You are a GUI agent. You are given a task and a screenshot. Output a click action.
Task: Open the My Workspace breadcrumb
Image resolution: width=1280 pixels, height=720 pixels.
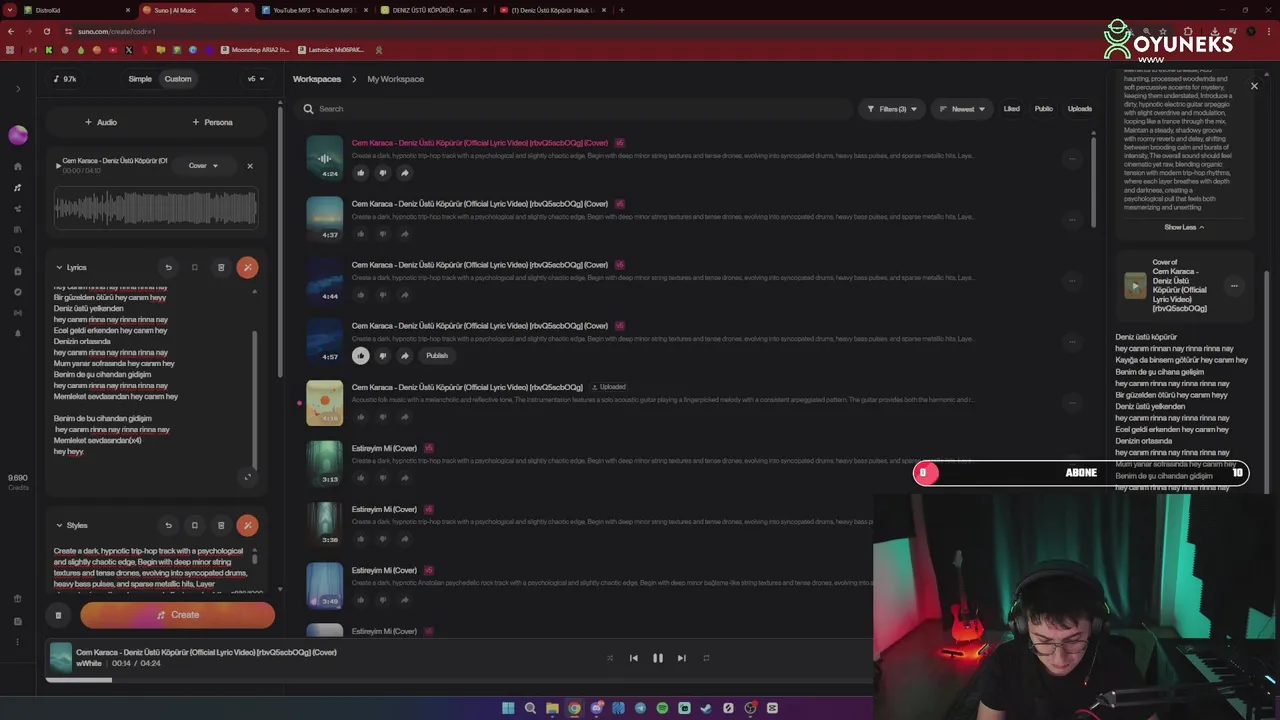point(395,79)
